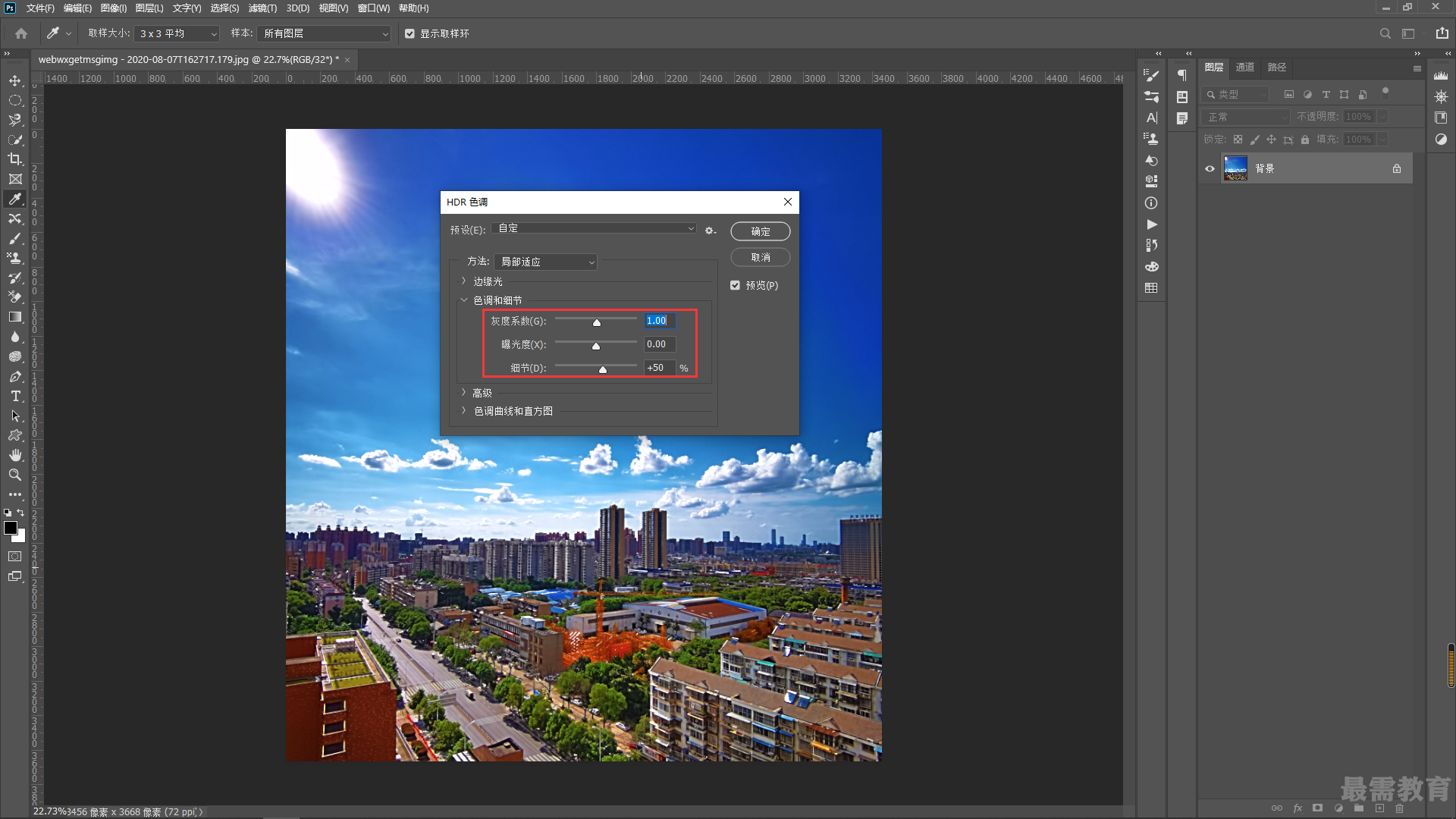The height and width of the screenshot is (819, 1456).
Task: Toggle pixel layer filter icon
Action: tap(1288, 94)
